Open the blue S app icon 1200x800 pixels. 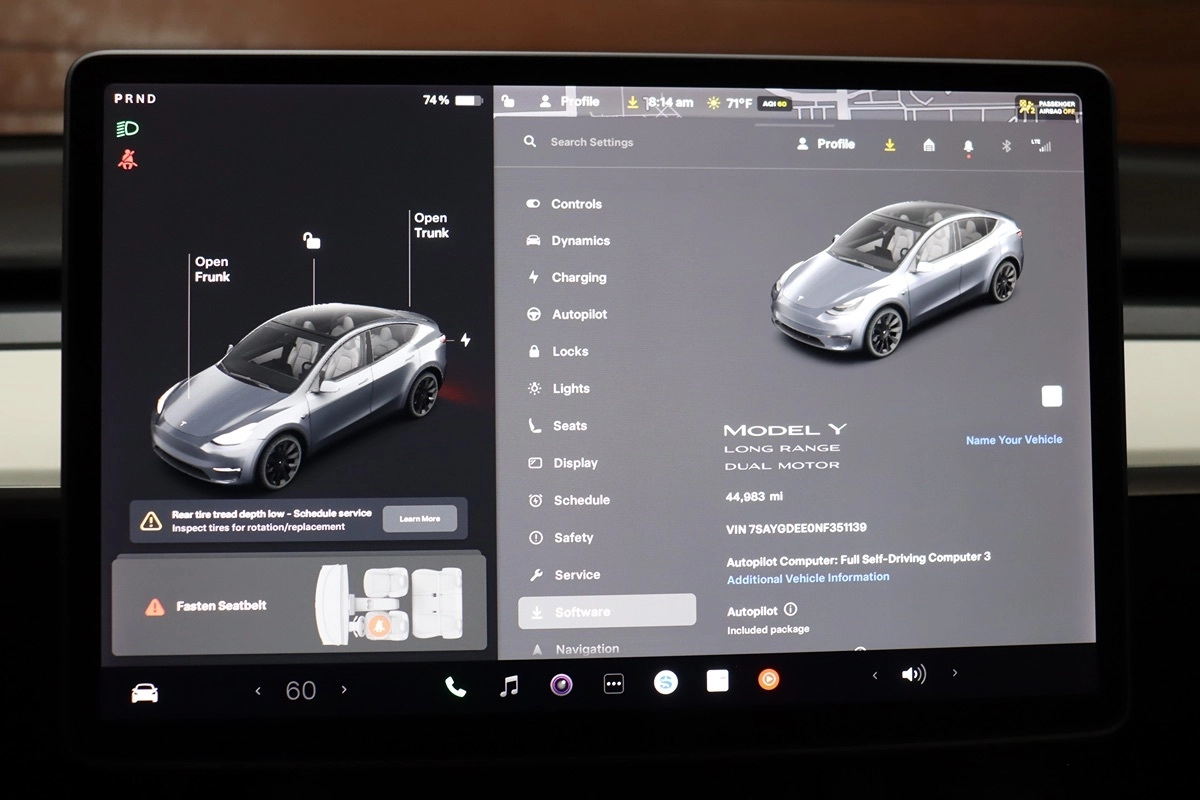pos(666,682)
